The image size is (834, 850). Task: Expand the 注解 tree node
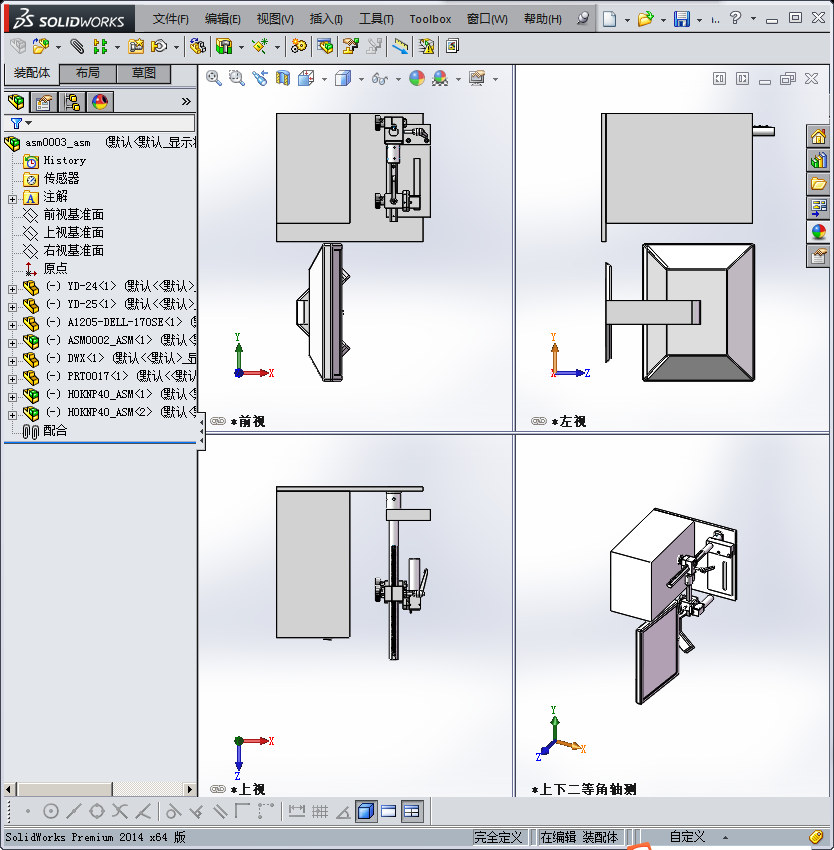click(12, 199)
